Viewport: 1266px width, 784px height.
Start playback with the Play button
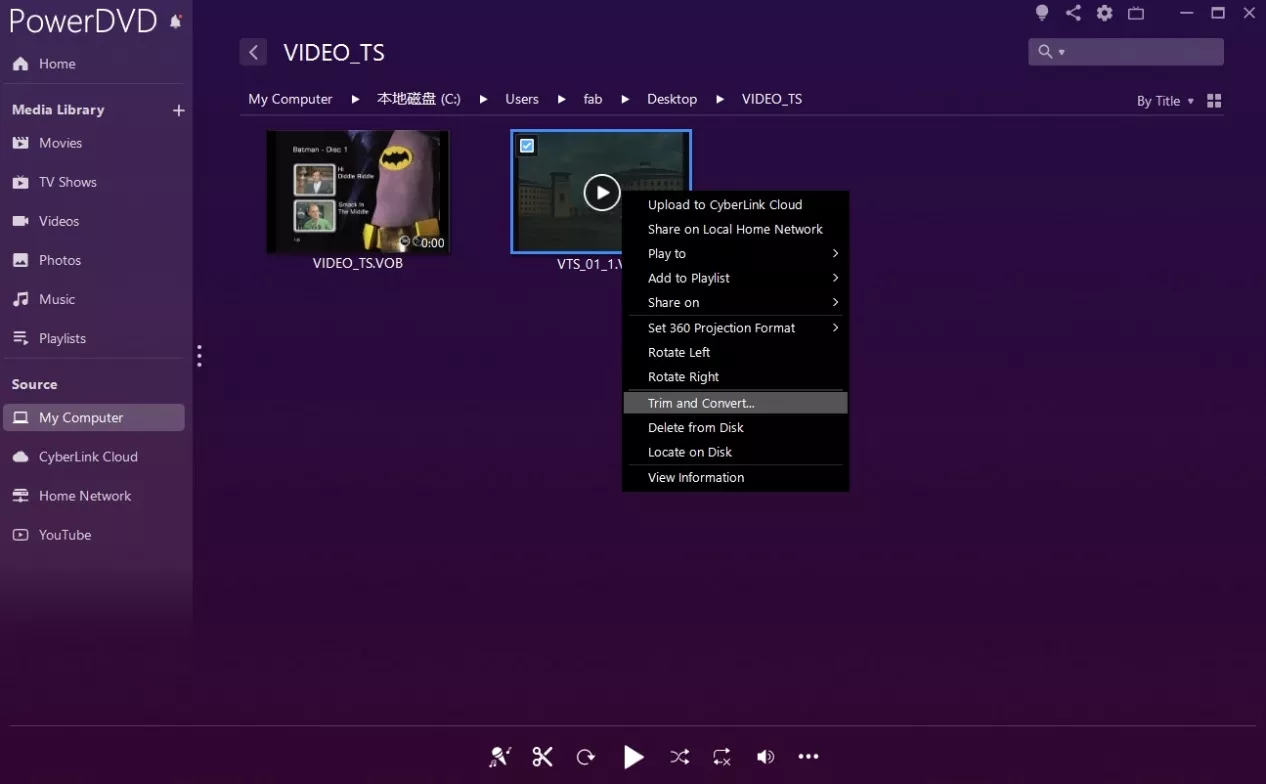point(633,757)
